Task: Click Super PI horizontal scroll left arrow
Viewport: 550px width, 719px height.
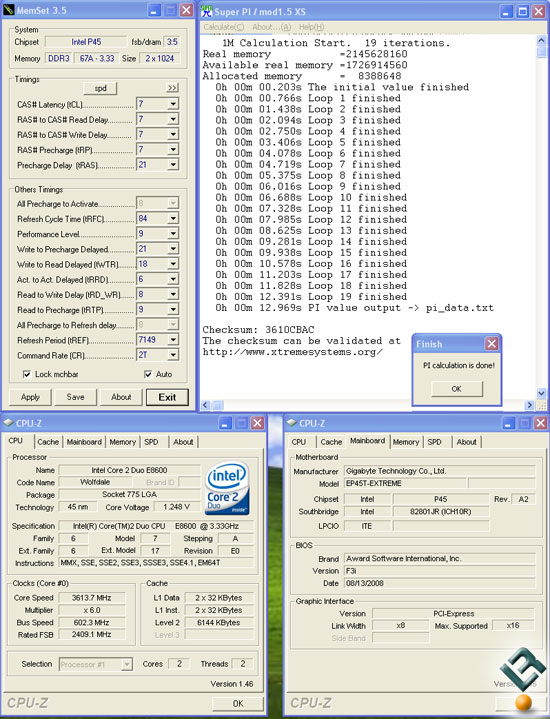Action: pos(206,405)
